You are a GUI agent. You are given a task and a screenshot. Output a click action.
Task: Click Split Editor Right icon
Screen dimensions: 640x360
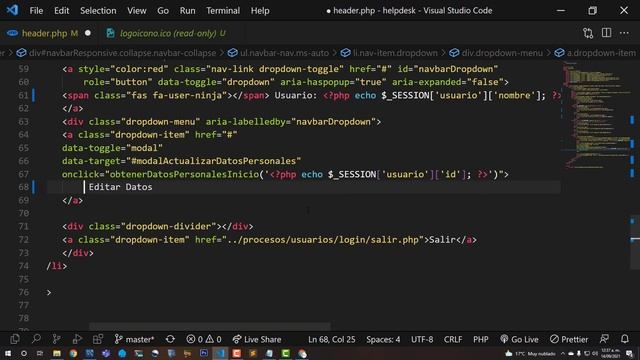pos(607,33)
